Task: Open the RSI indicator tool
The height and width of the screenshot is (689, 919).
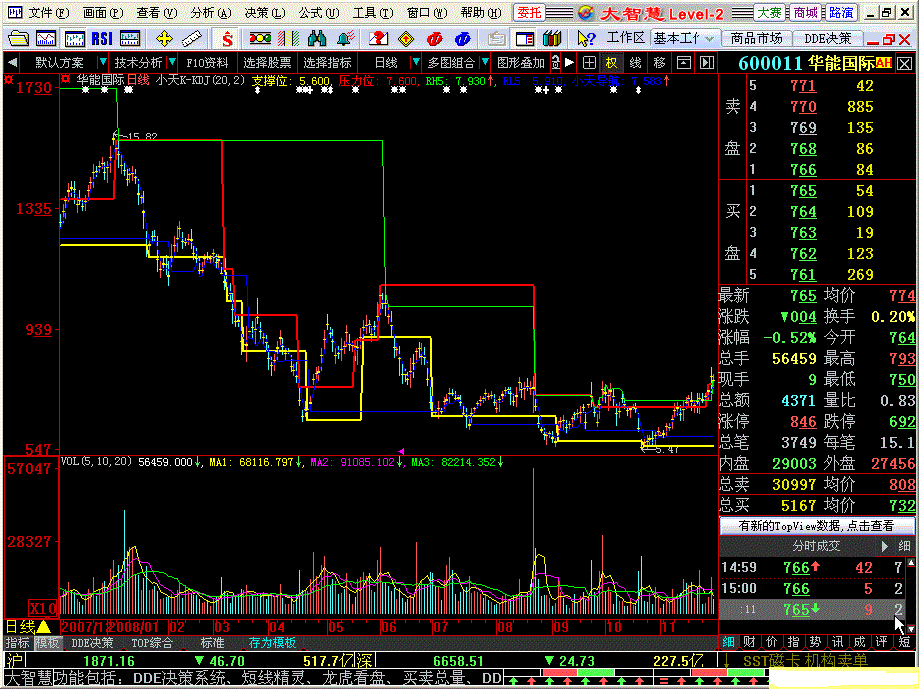Action: [102, 39]
